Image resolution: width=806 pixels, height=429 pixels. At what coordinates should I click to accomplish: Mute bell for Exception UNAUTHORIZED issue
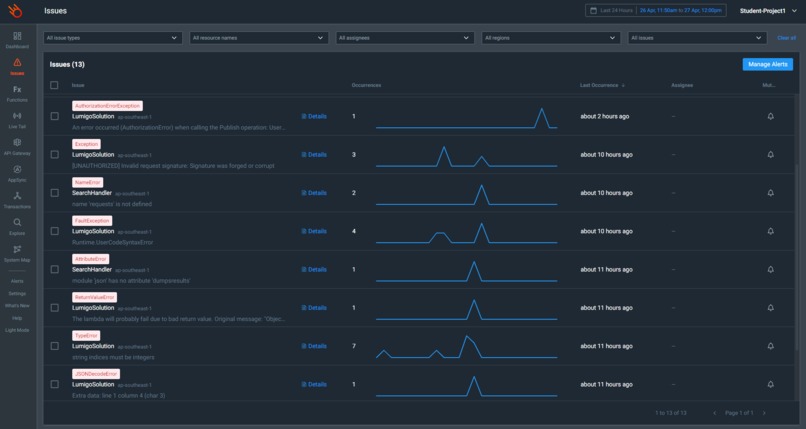771,155
